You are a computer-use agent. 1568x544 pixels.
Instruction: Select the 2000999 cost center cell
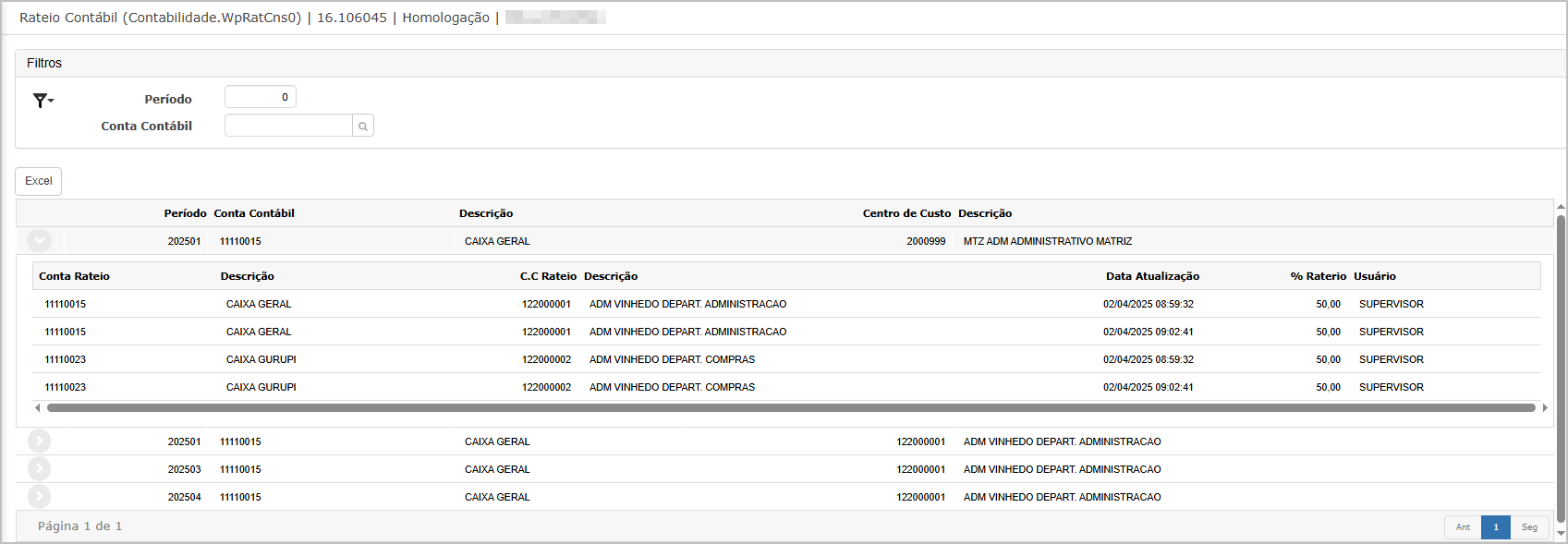(x=926, y=241)
